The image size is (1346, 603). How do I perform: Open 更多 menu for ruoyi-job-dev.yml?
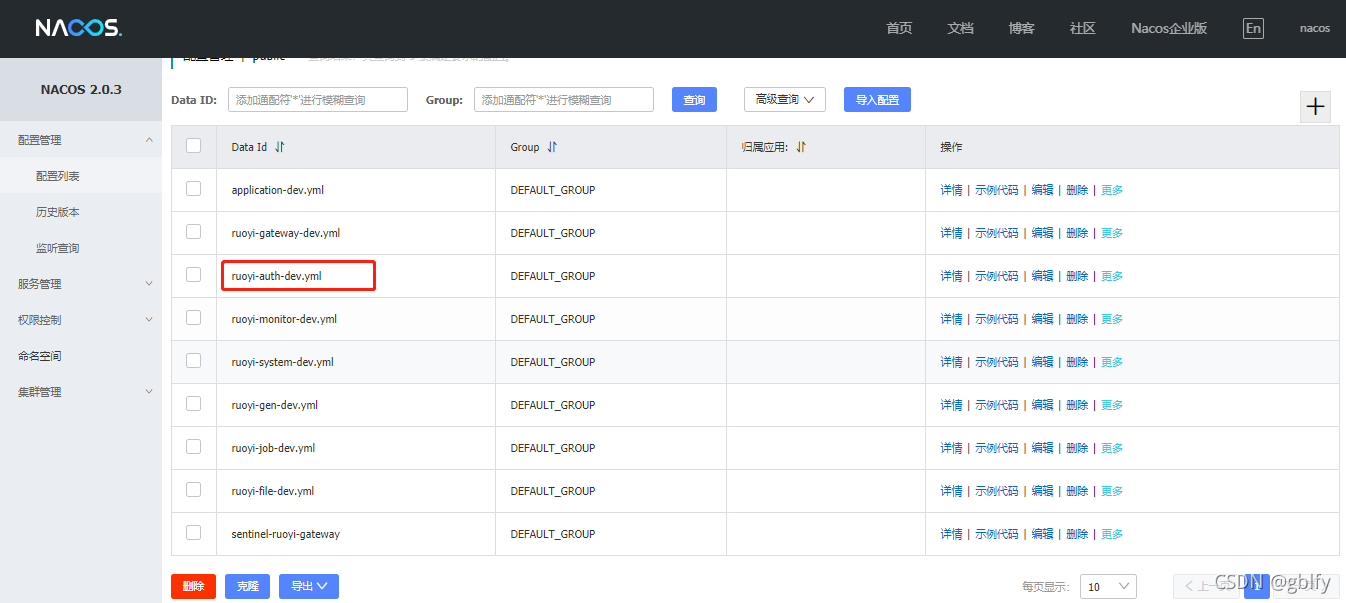pyautogui.click(x=1112, y=448)
